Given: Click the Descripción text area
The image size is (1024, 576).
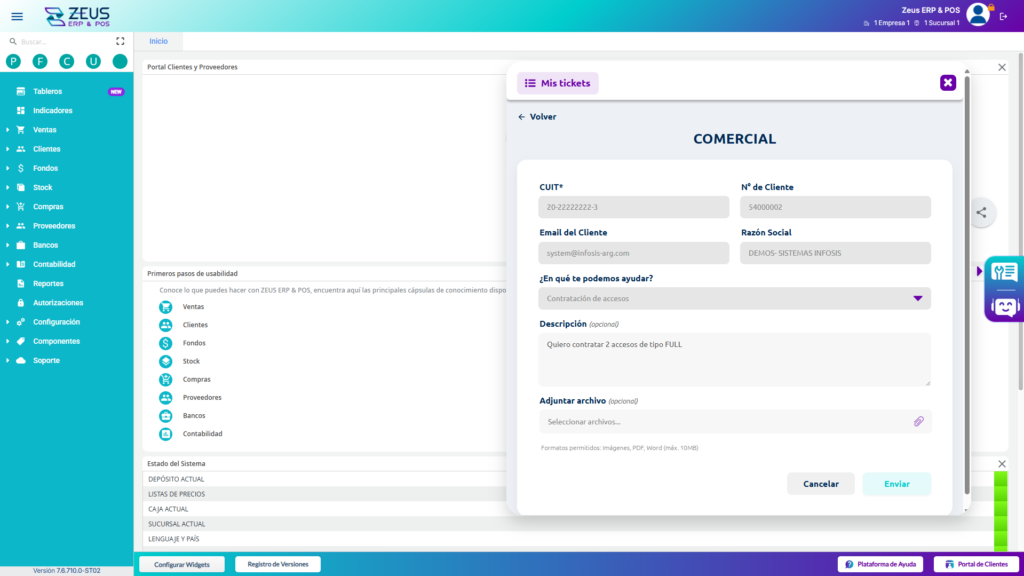Looking at the screenshot, I should click(735, 359).
